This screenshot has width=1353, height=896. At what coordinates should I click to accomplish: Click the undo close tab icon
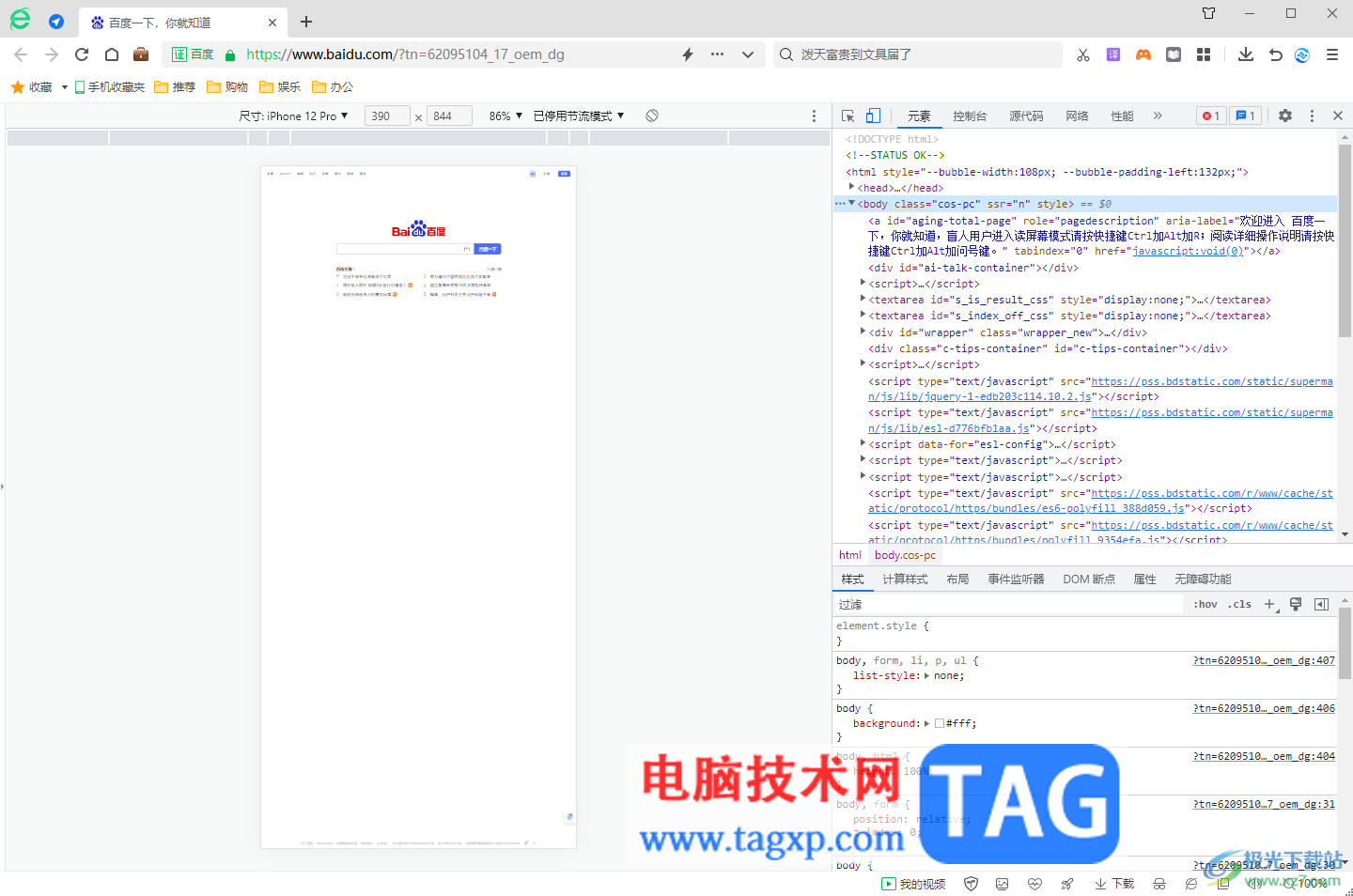click(x=1275, y=54)
